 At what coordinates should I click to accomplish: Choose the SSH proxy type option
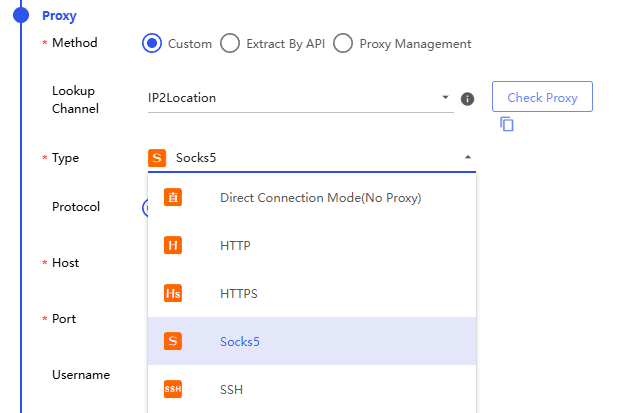point(312,389)
